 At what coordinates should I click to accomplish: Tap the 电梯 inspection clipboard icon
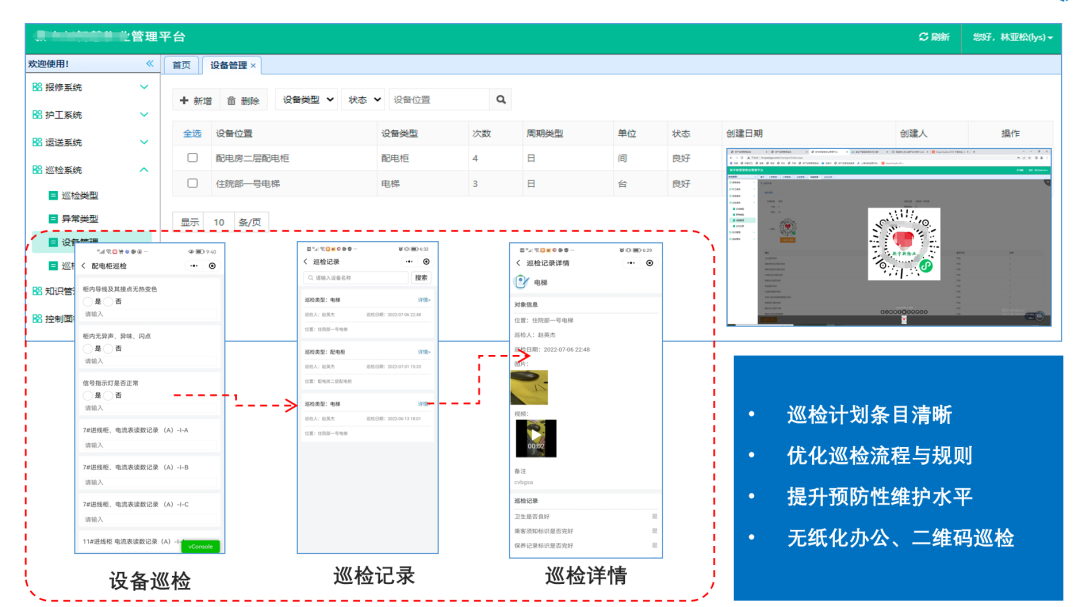point(521,282)
